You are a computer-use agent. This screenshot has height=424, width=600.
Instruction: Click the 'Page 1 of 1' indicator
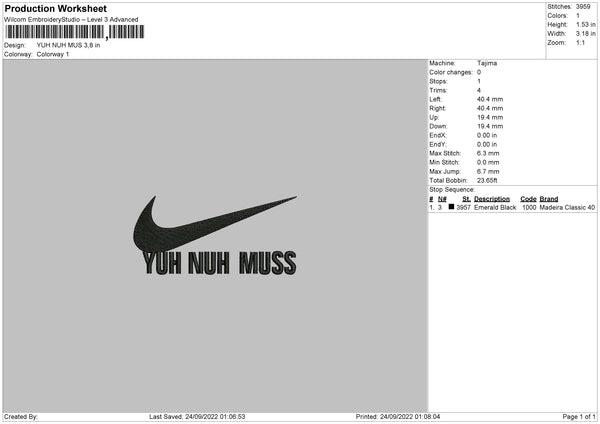click(x=579, y=417)
